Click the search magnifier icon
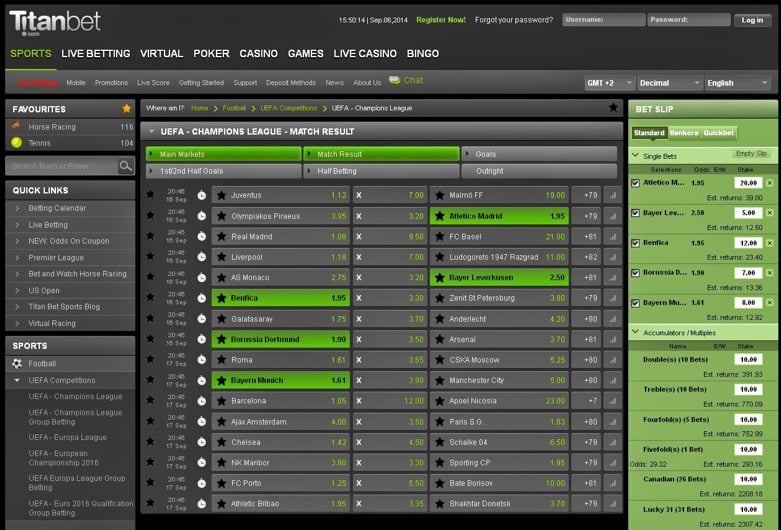 tap(126, 166)
